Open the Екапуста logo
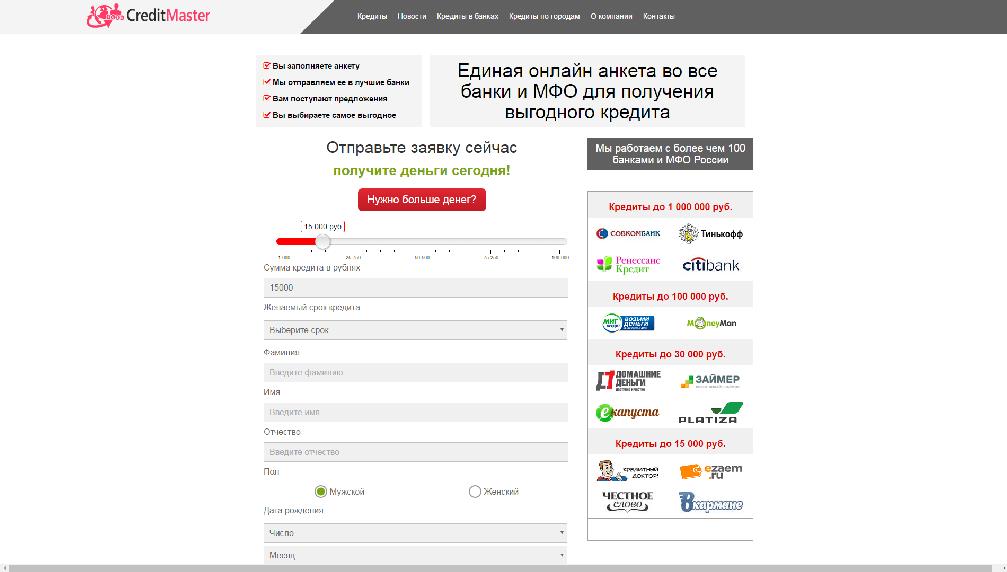 click(x=627, y=412)
